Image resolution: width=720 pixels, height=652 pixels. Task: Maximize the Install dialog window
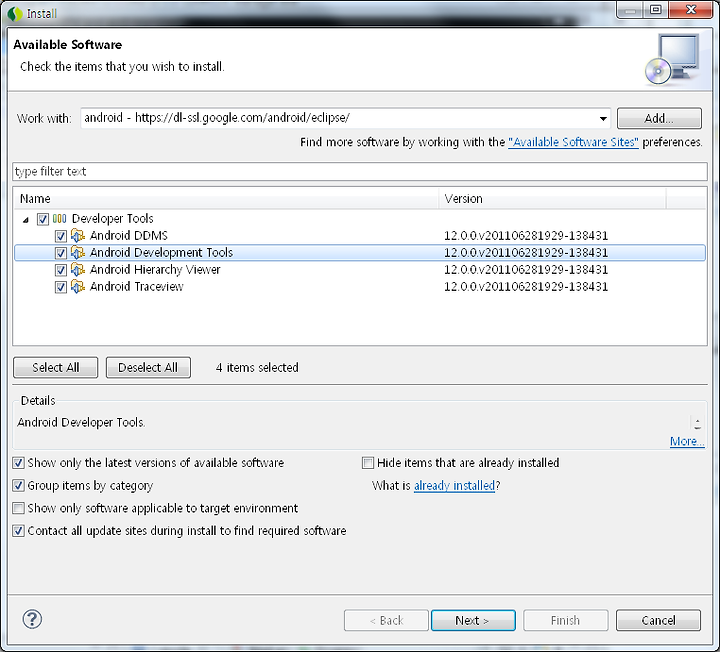coord(656,9)
